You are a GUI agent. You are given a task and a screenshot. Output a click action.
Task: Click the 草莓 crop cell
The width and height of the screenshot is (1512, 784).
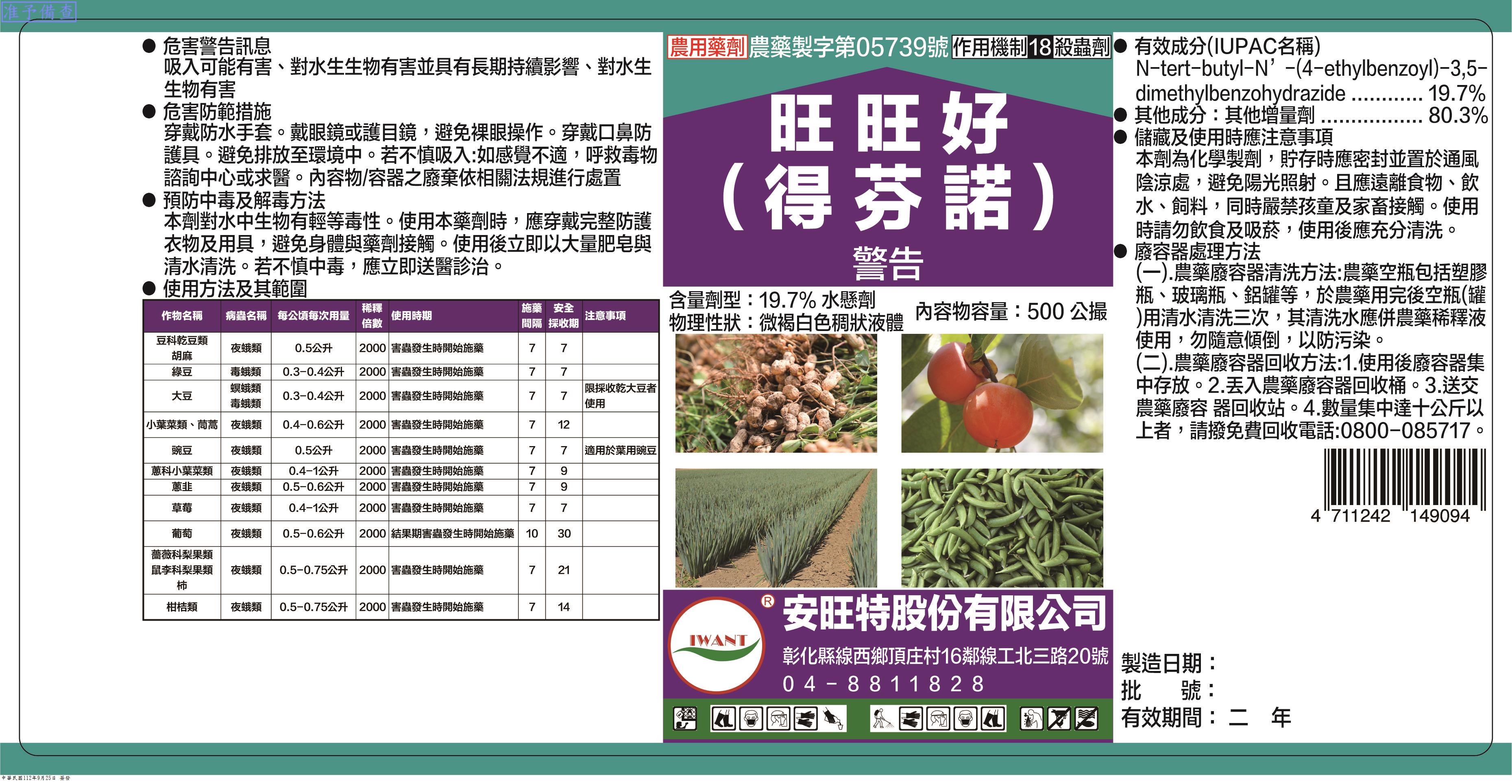click(x=182, y=508)
